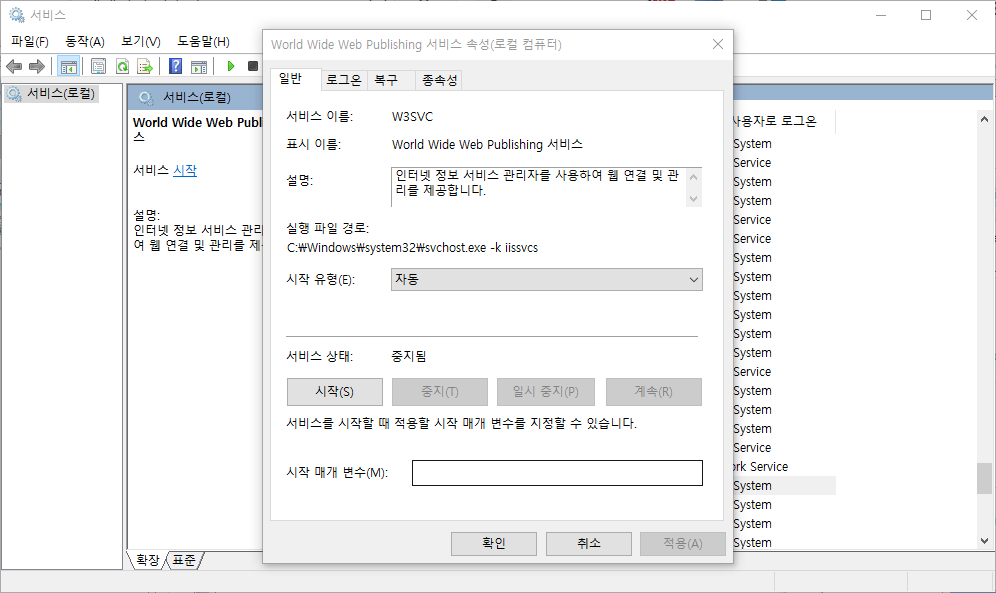Click the 계속(R) button
Screen dimensions: 996x593
click(x=654, y=392)
